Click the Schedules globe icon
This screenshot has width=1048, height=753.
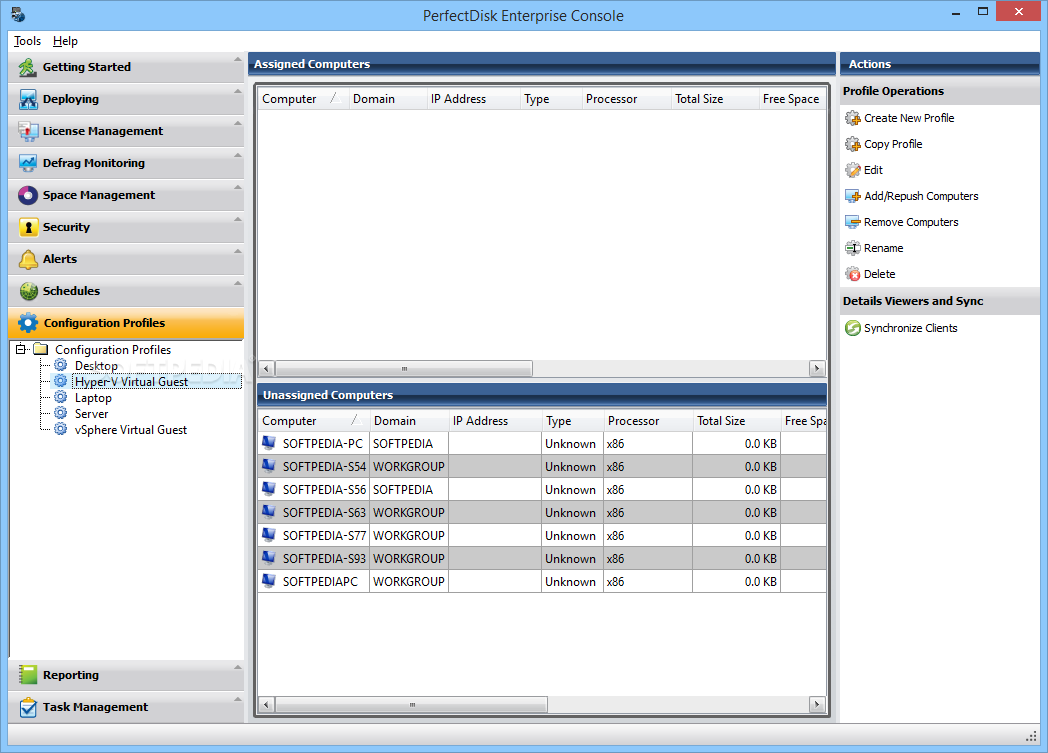[x=27, y=291]
